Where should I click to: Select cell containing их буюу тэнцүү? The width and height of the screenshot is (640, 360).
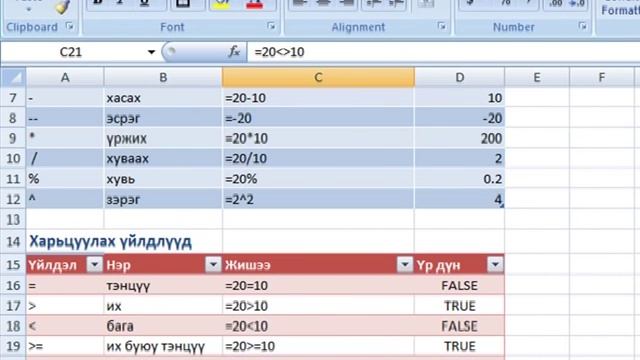click(x=163, y=346)
